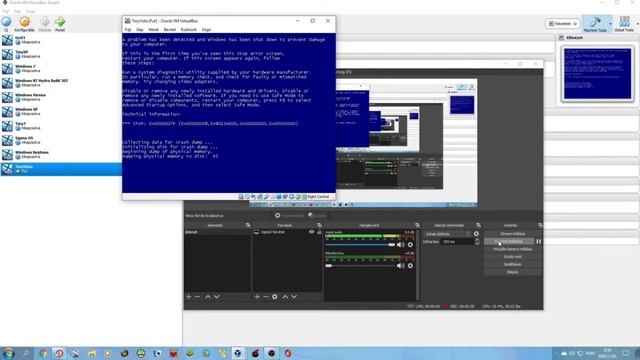Open Bevitel menu in TinyVista VM window

170,30
